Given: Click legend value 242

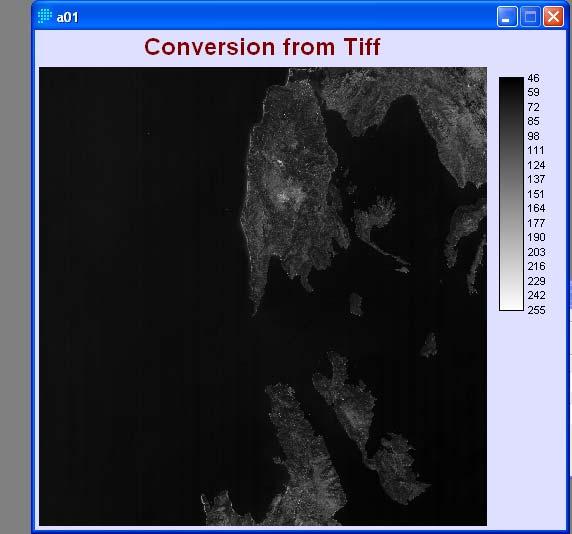Looking at the screenshot, I should [x=536, y=295].
